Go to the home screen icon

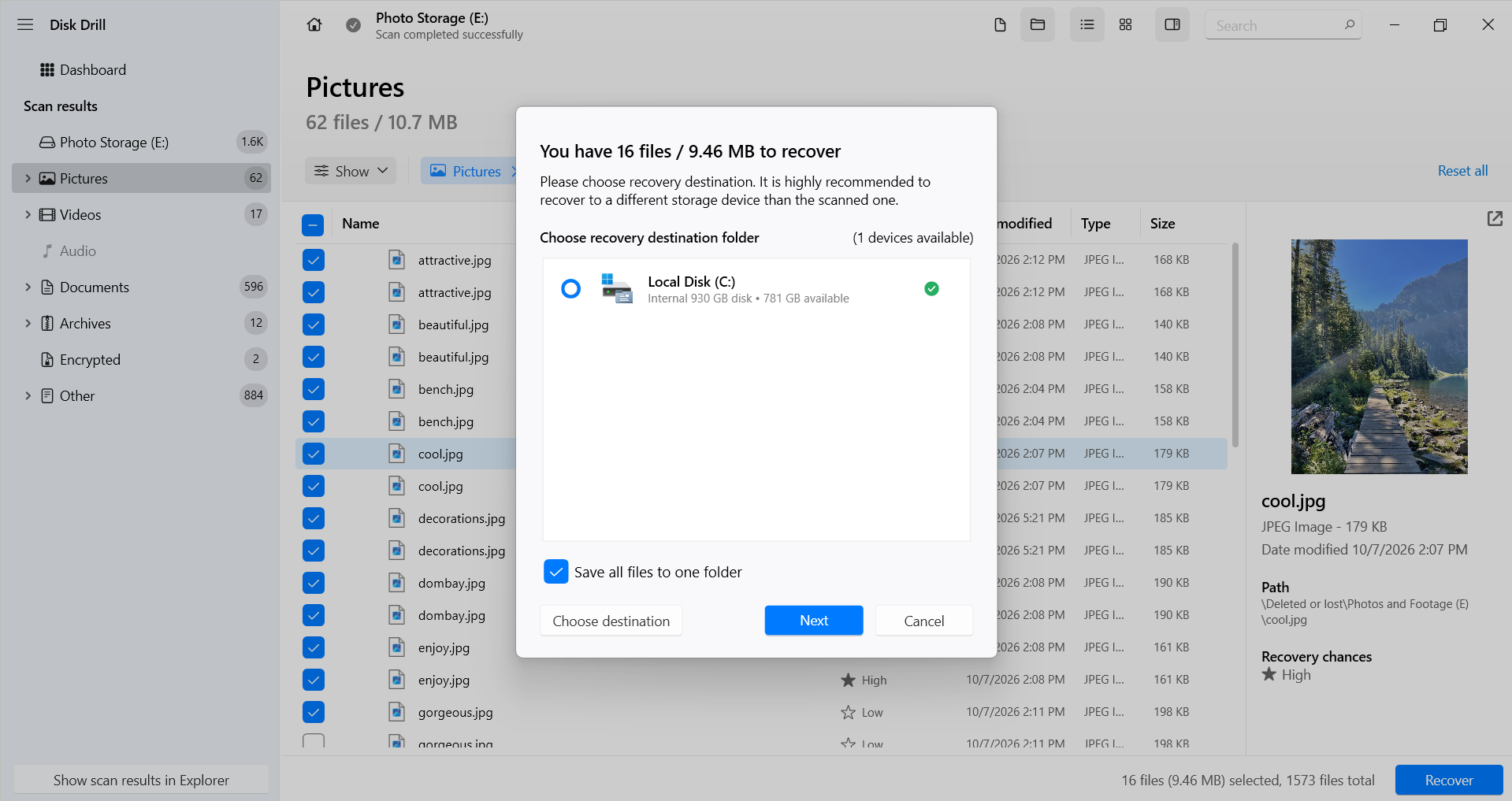314,24
